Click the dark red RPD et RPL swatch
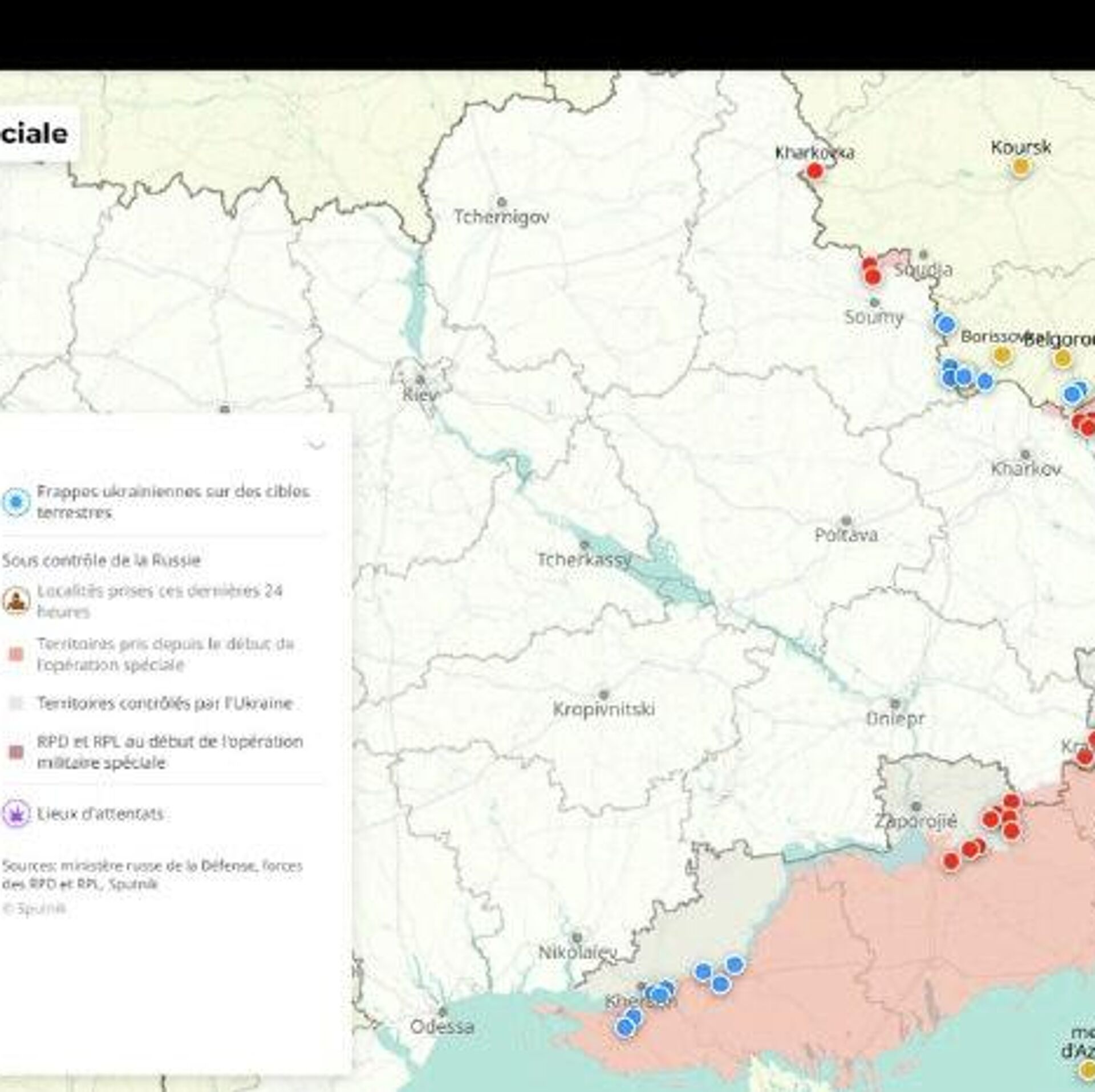Screen dimensions: 1095x1092 coord(17,753)
